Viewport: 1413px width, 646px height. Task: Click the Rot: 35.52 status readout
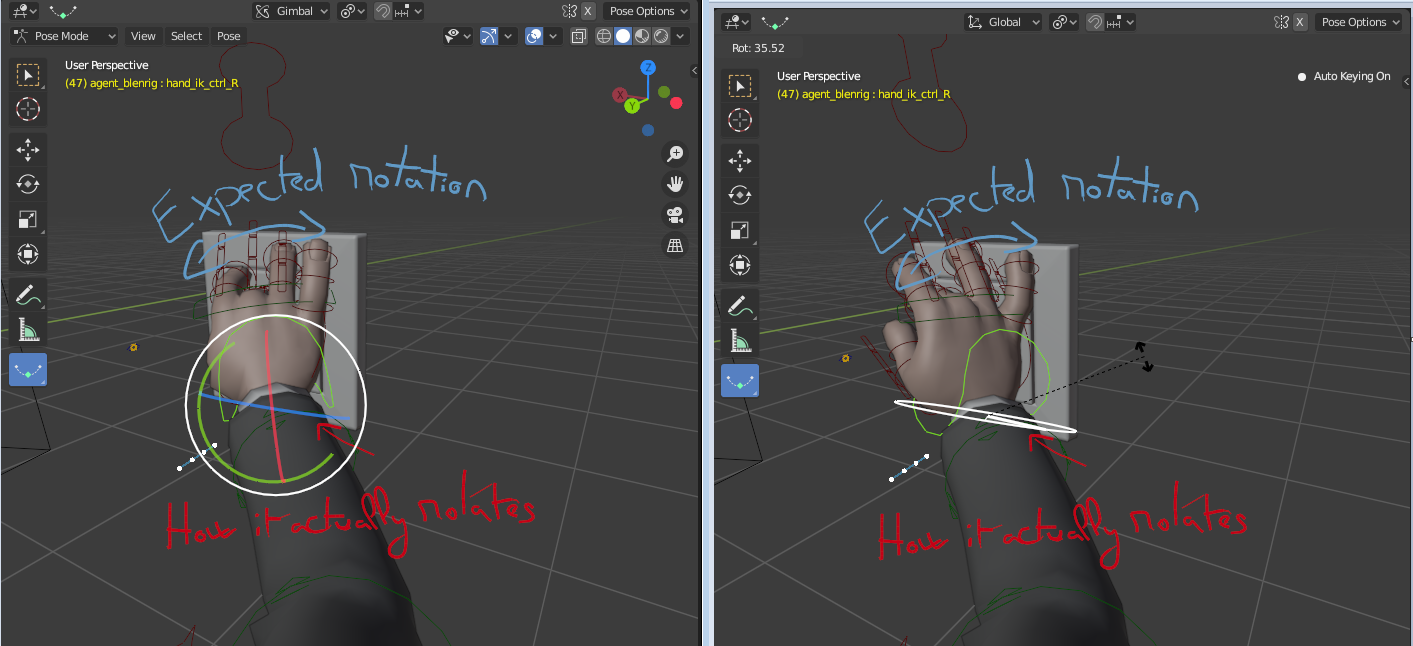tap(758, 48)
